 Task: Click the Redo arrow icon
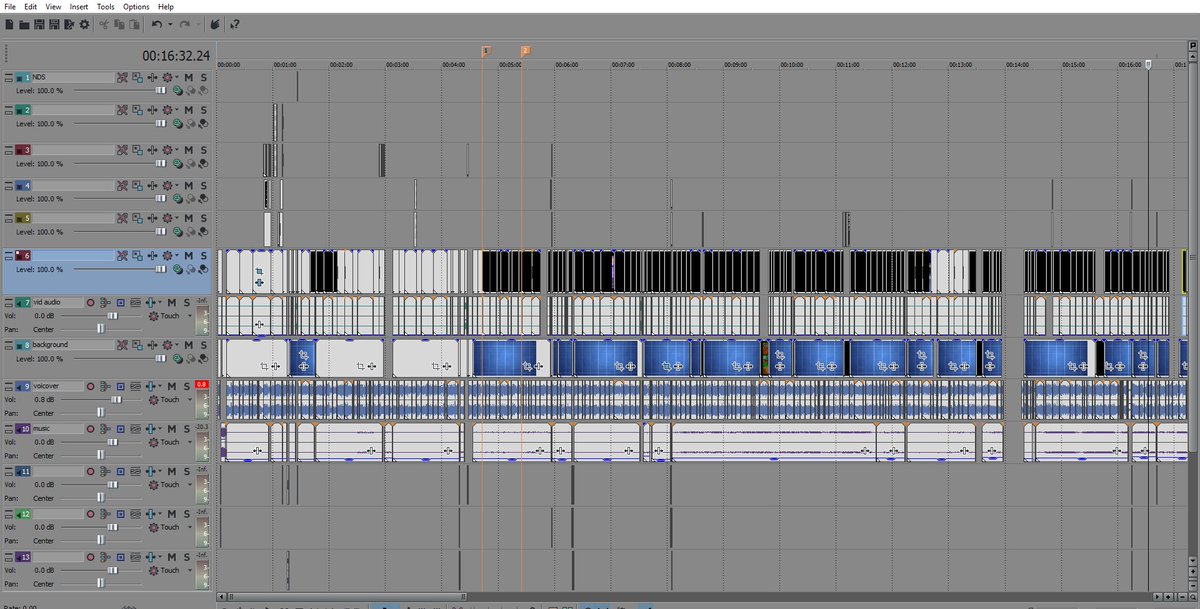point(185,24)
